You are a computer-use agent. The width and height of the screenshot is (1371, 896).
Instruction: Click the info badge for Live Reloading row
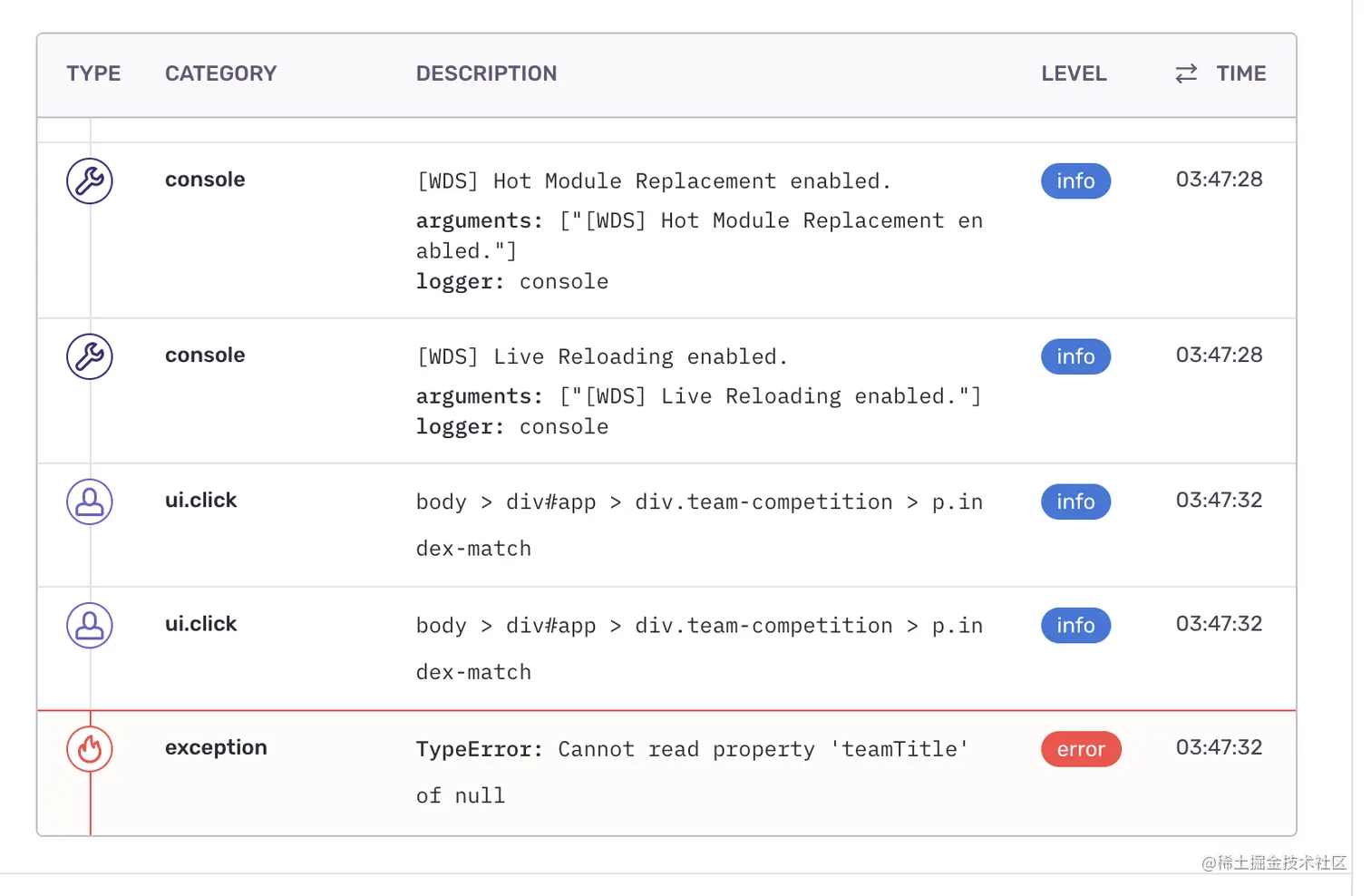(1075, 356)
